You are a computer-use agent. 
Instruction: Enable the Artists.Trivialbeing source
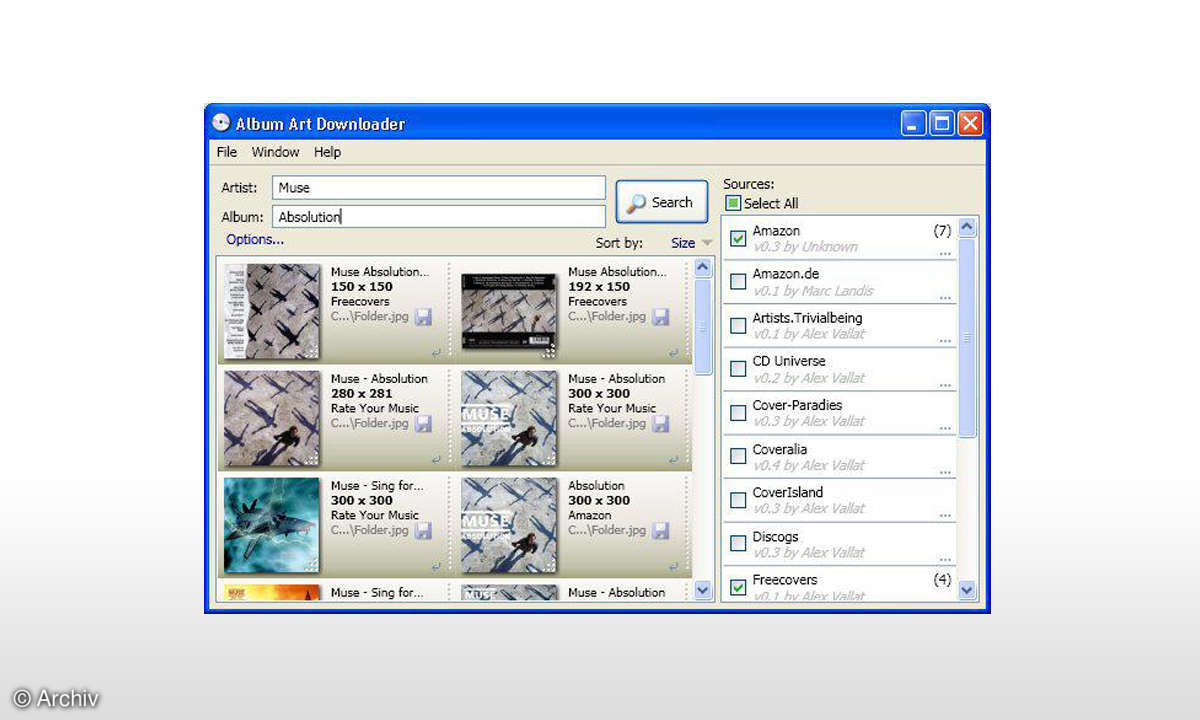coord(738,325)
